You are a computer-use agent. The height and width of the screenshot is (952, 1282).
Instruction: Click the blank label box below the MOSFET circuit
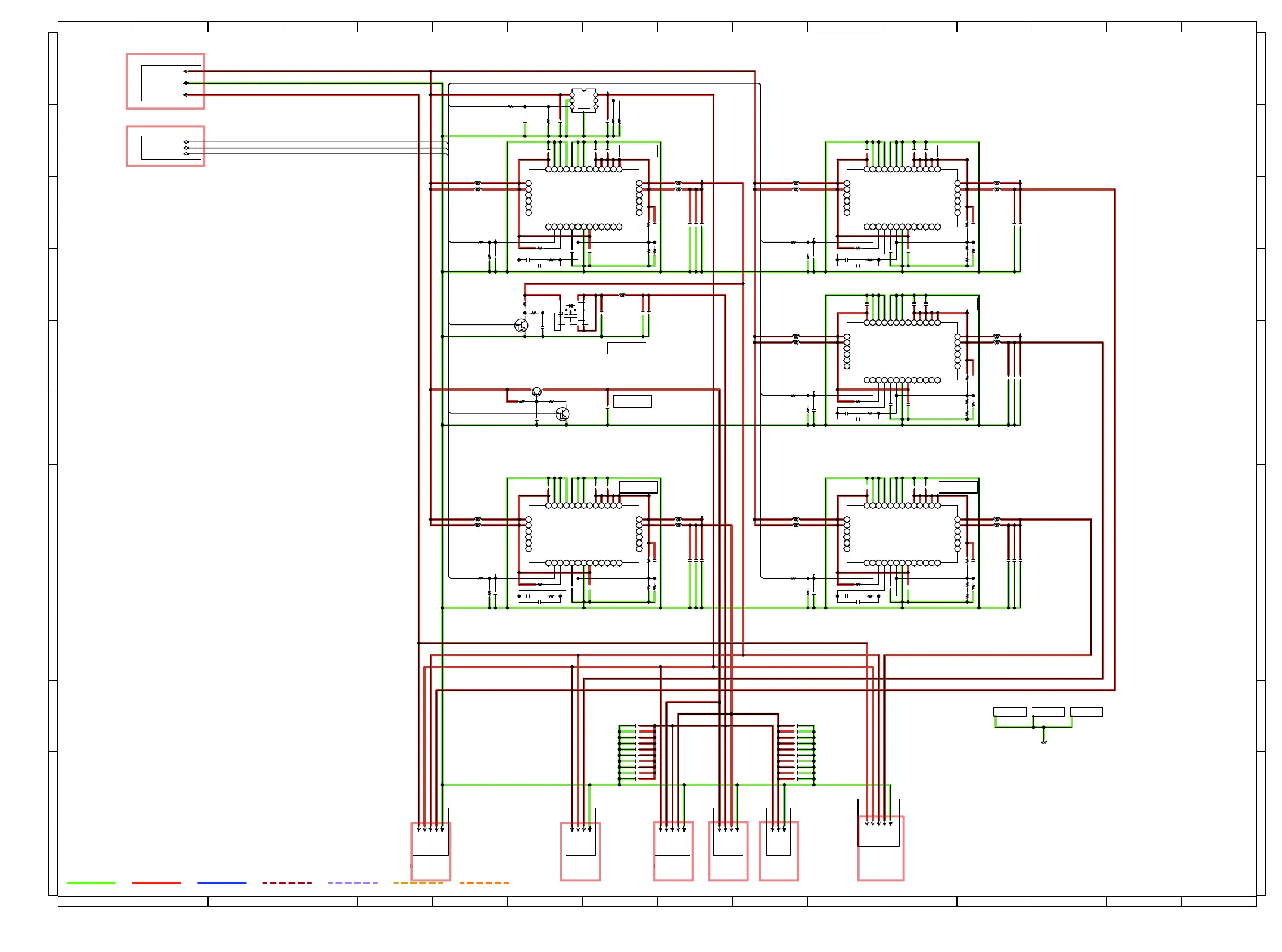(x=626, y=348)
